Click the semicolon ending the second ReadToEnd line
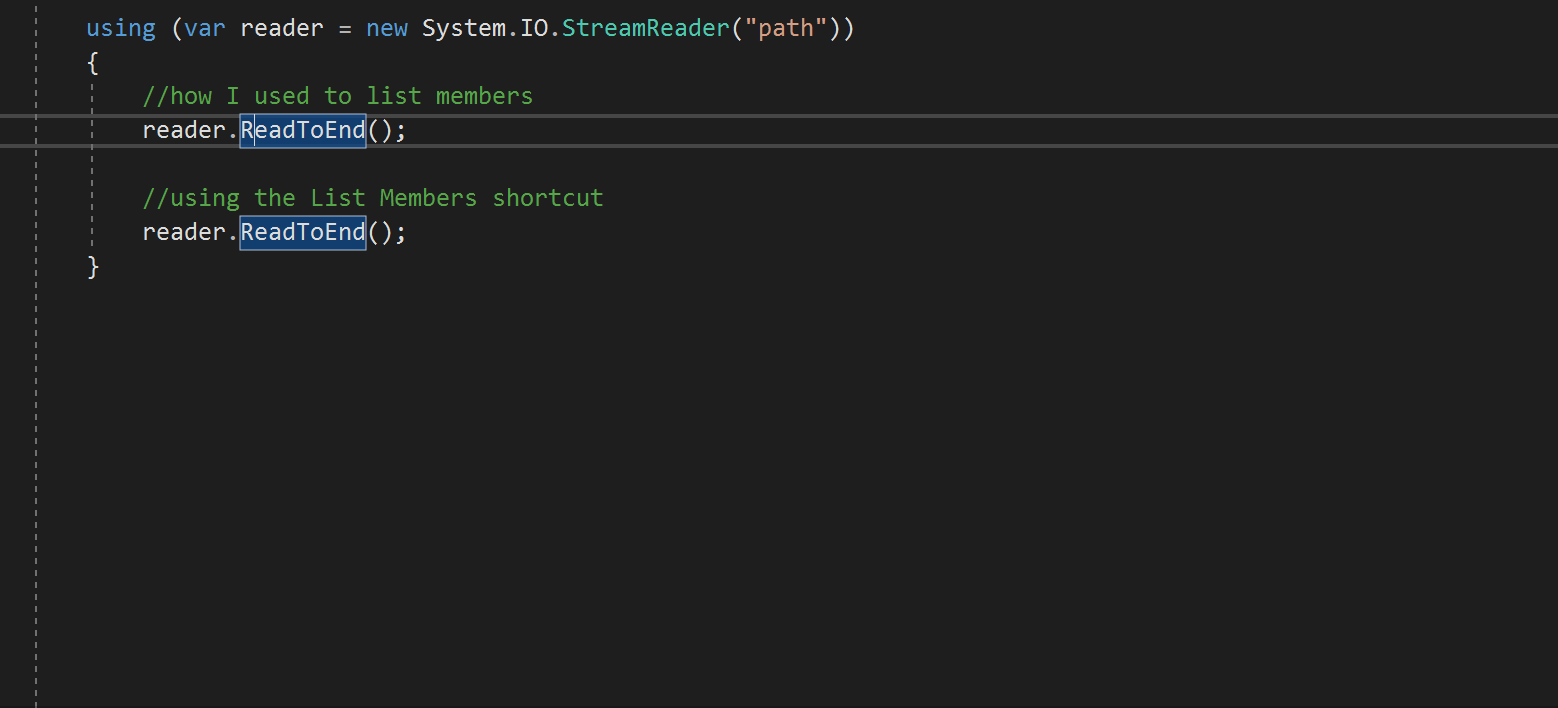1558x708 pixels. pos(401,232)
